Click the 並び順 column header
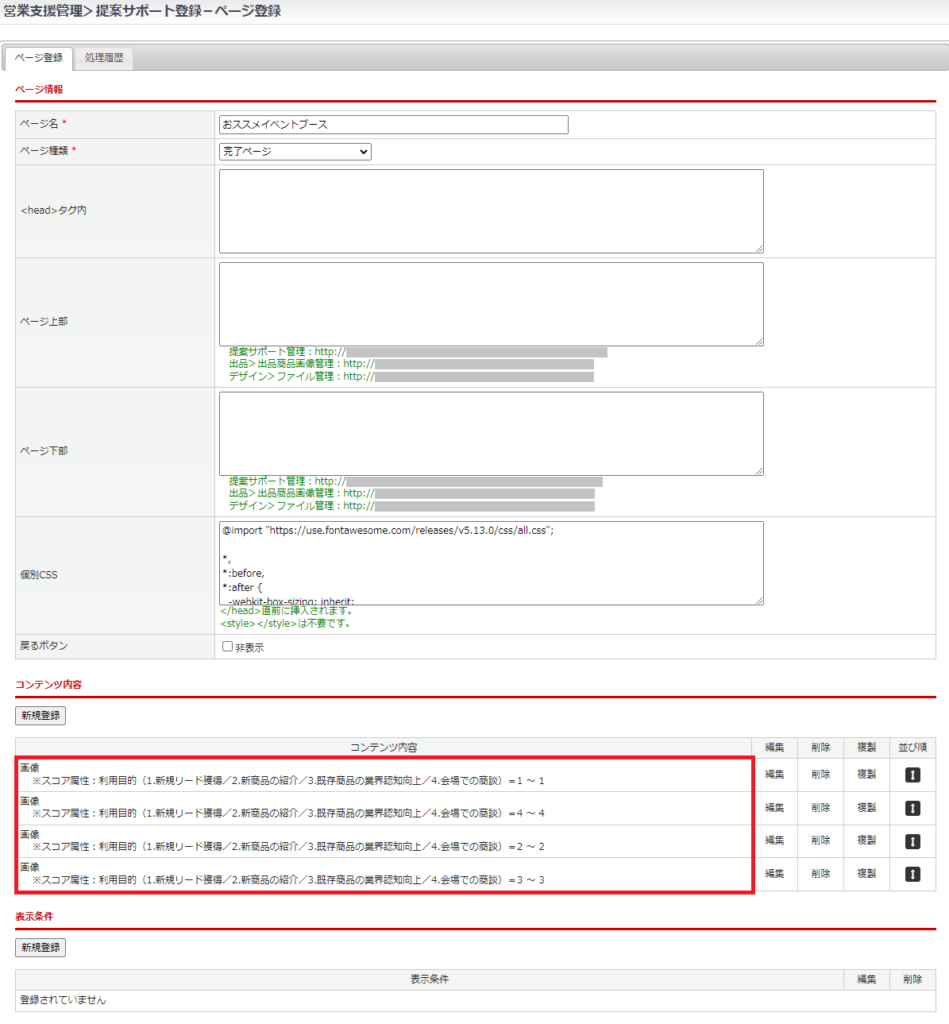949x1024 pixels. pos(912,747)
